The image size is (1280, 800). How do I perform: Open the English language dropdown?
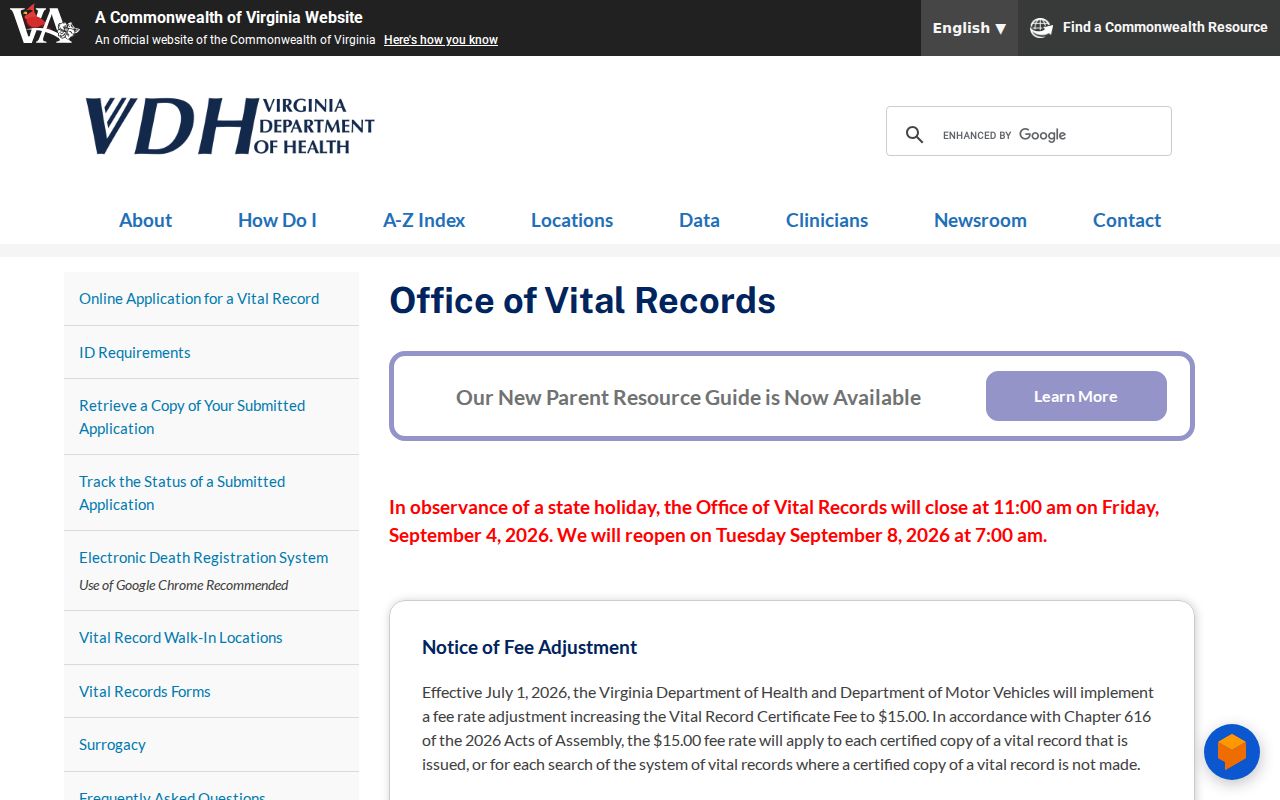(969, 28)
